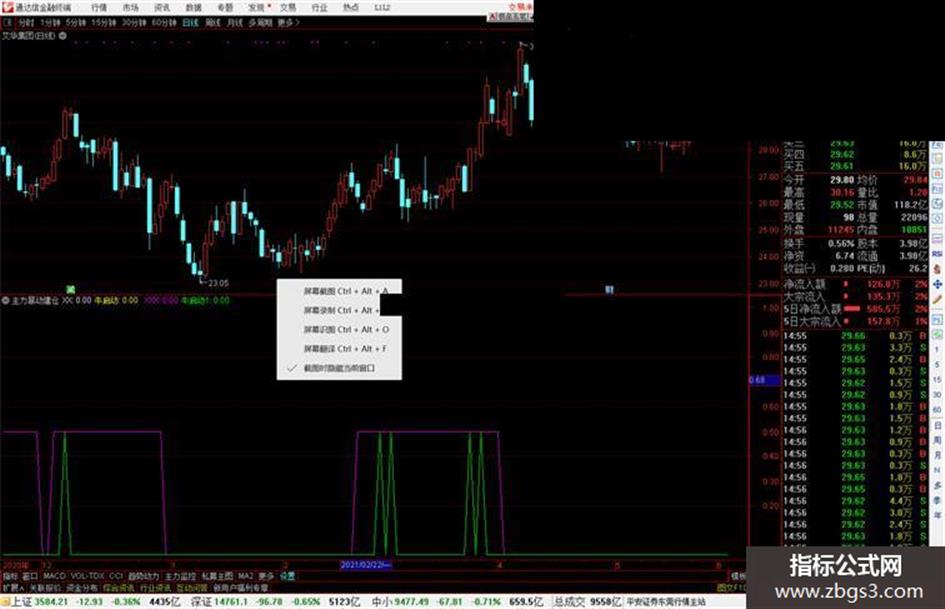
Task: Select the MACD indicator tab
Action: tap(54, 576)
